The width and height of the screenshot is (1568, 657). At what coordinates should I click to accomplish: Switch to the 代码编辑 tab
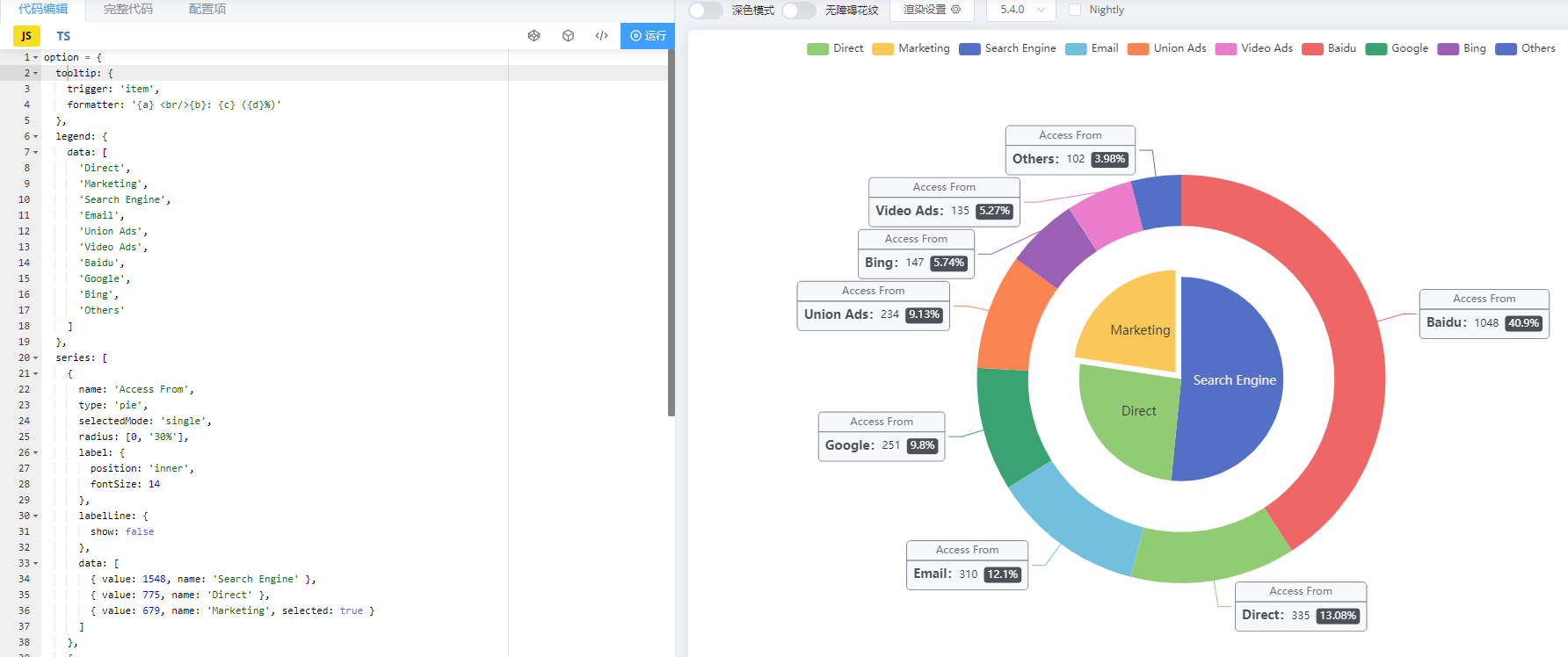point(43,9)
